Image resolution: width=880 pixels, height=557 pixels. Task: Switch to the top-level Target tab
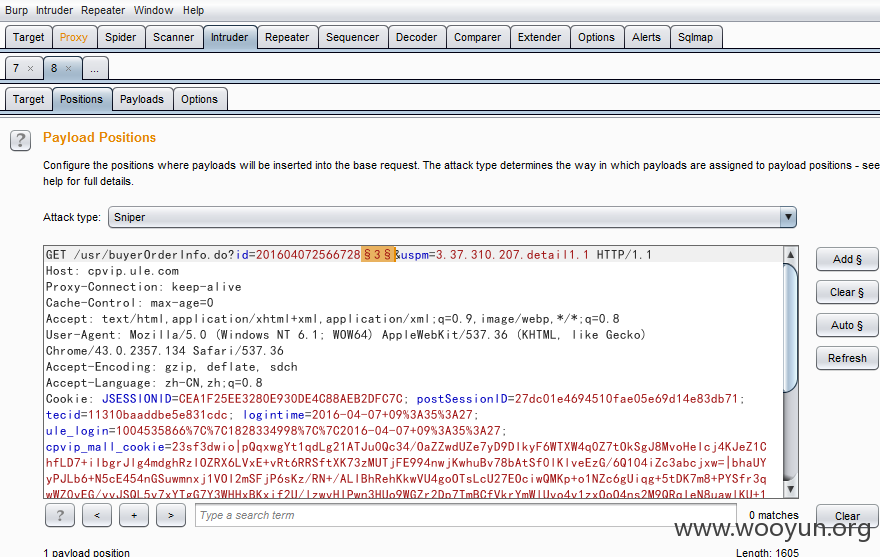[29, 37]
